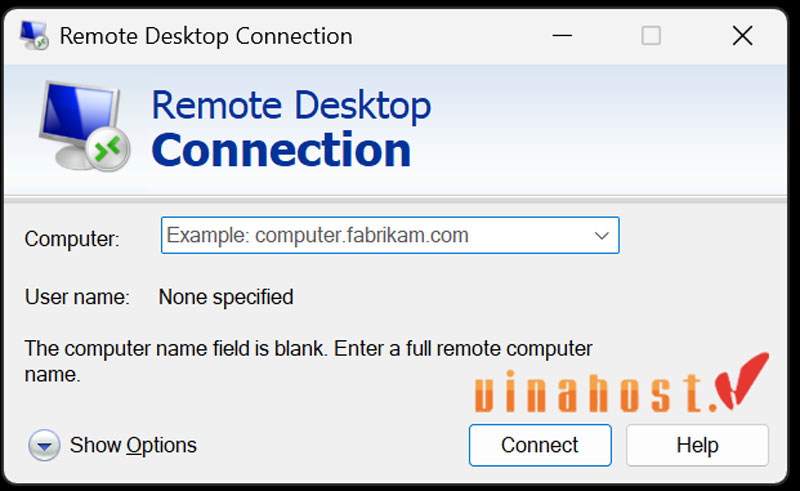Click the maximize window button

651,37
